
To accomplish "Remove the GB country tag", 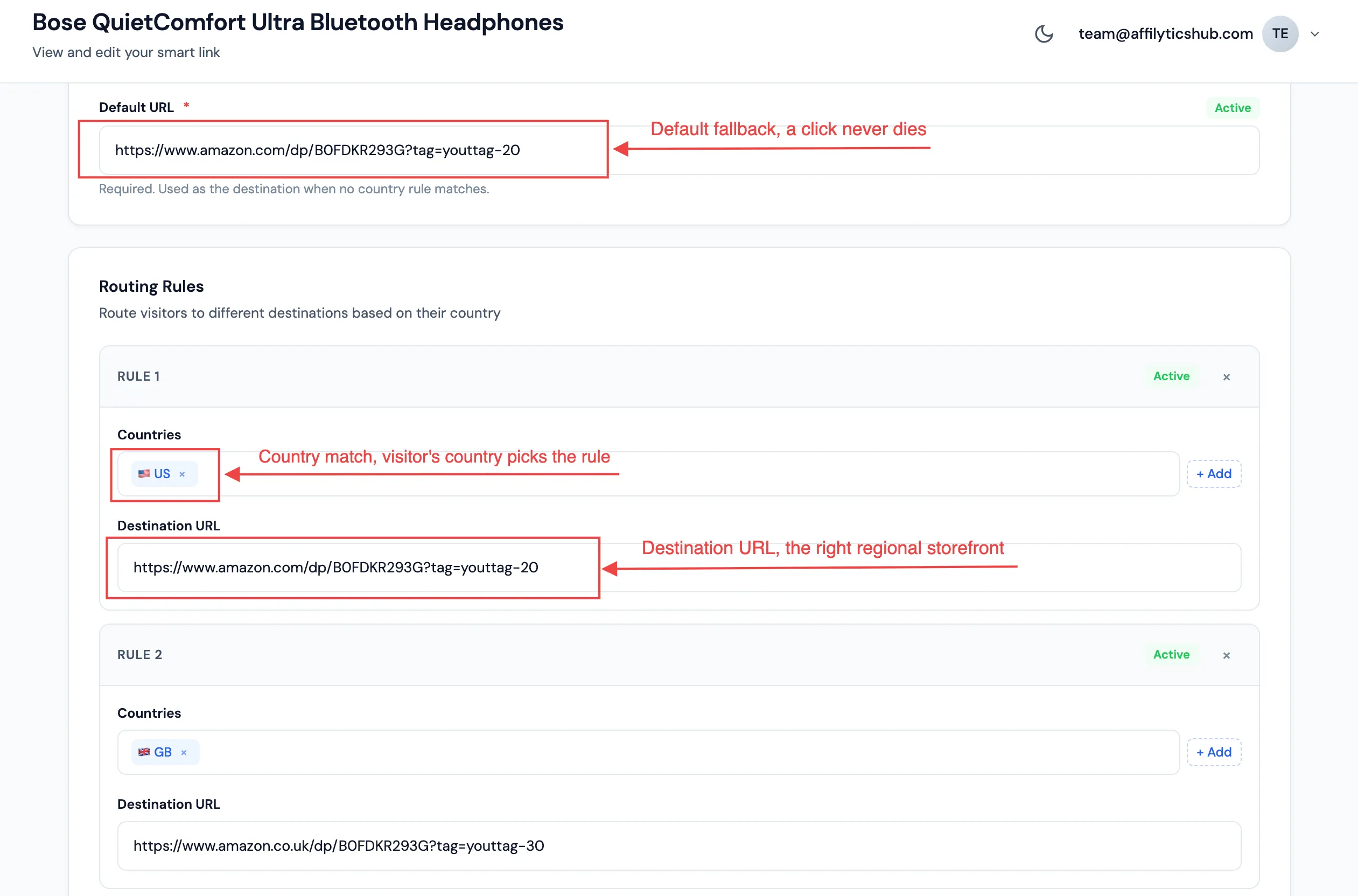I will coord(184,753).
